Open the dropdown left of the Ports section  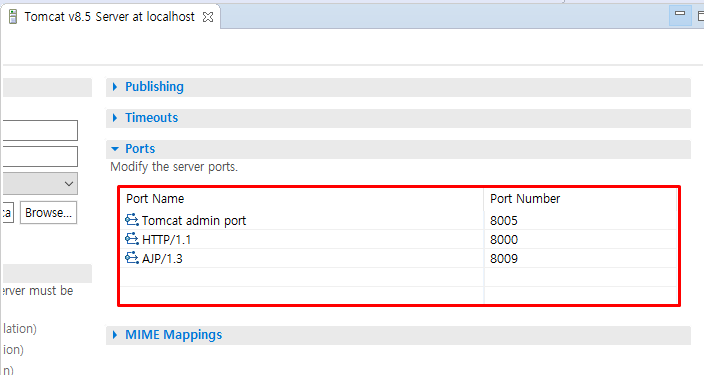[40, 184]
